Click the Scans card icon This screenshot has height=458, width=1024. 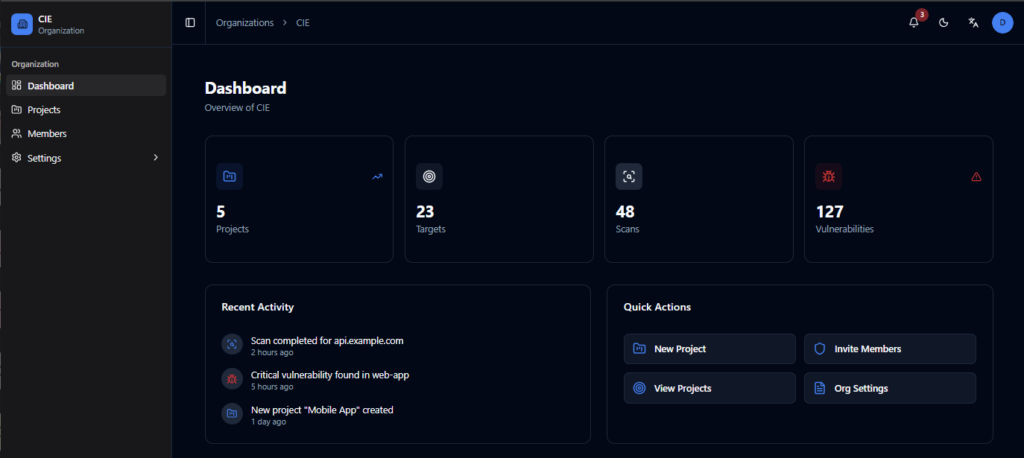coord(629,177)
